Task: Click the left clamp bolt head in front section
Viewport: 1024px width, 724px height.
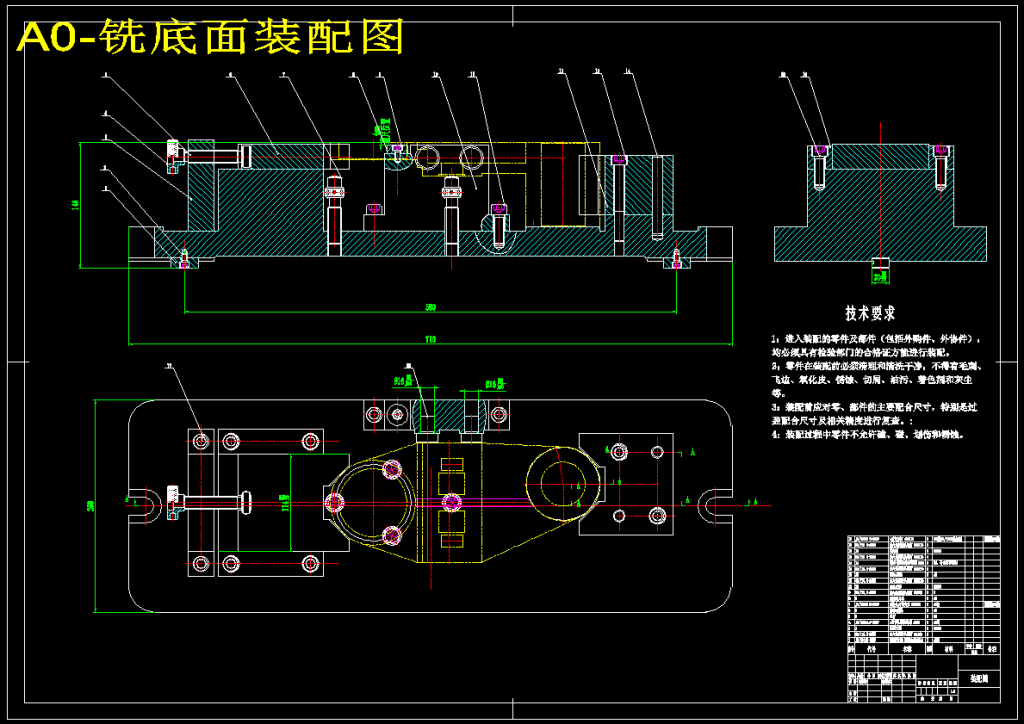Action: pyautogui.click(x=174, y=156)
